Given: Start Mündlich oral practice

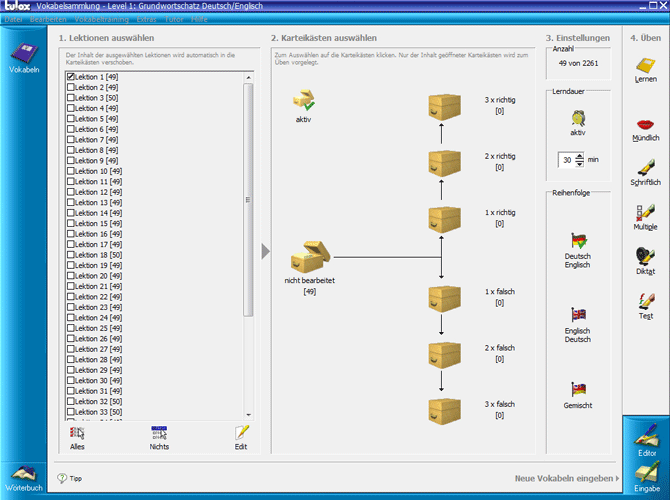Looking at the screenshot, I should coord(645,124).
